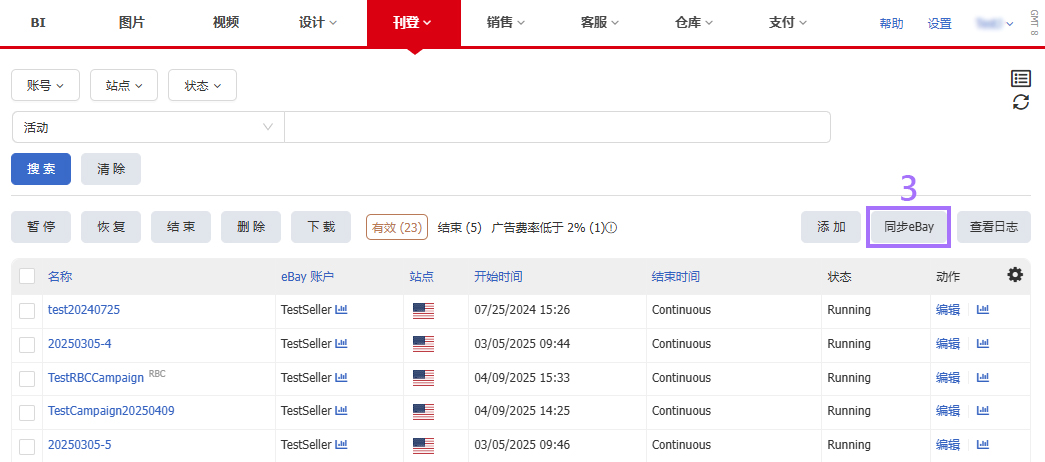Viewport: 1045px width, 462px height.
Task: Open report chart icon in 20250305-4 action column
Action: pyautogui.click(x=983, y=343)
